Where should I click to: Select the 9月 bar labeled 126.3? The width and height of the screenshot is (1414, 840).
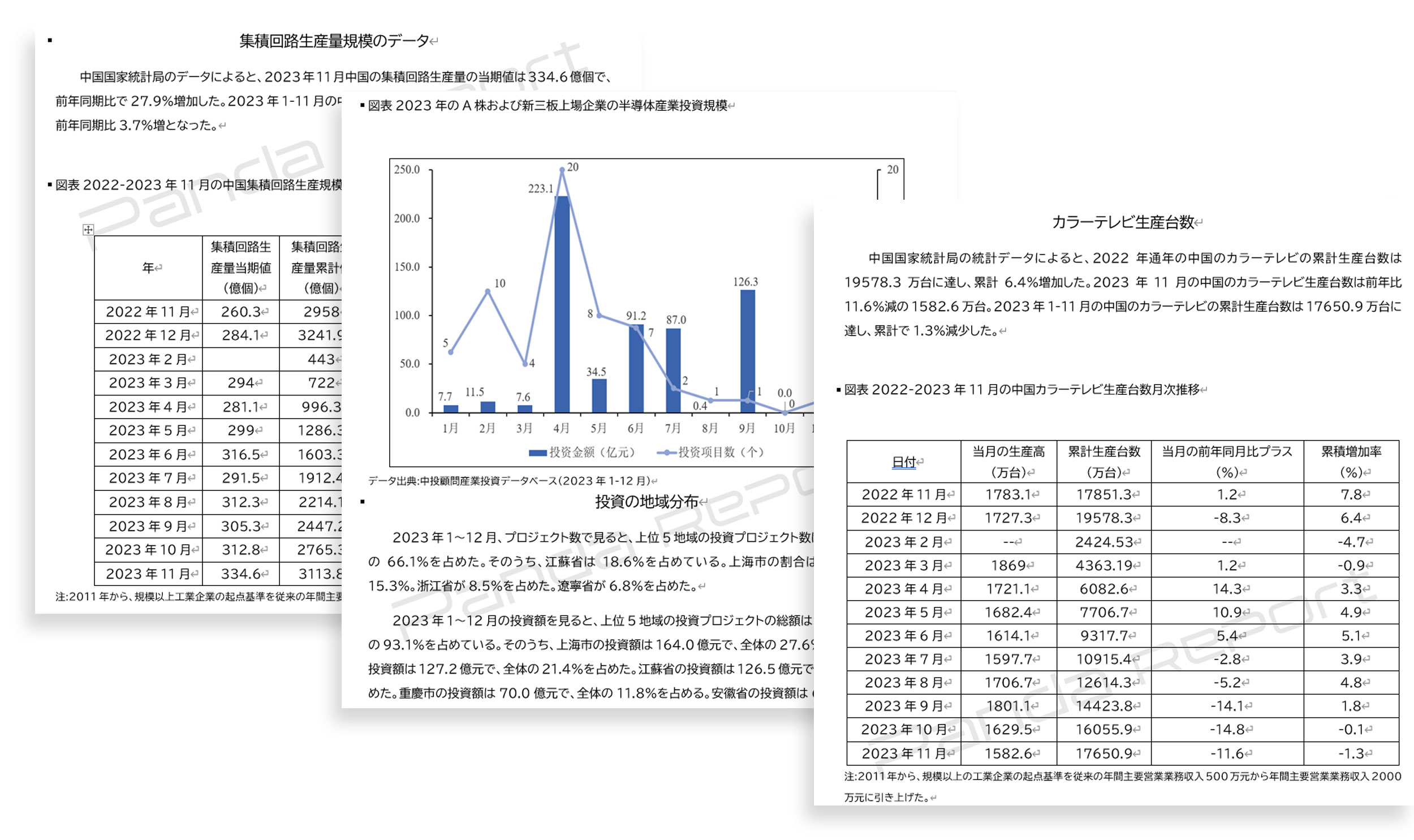[x=747, y=351]
